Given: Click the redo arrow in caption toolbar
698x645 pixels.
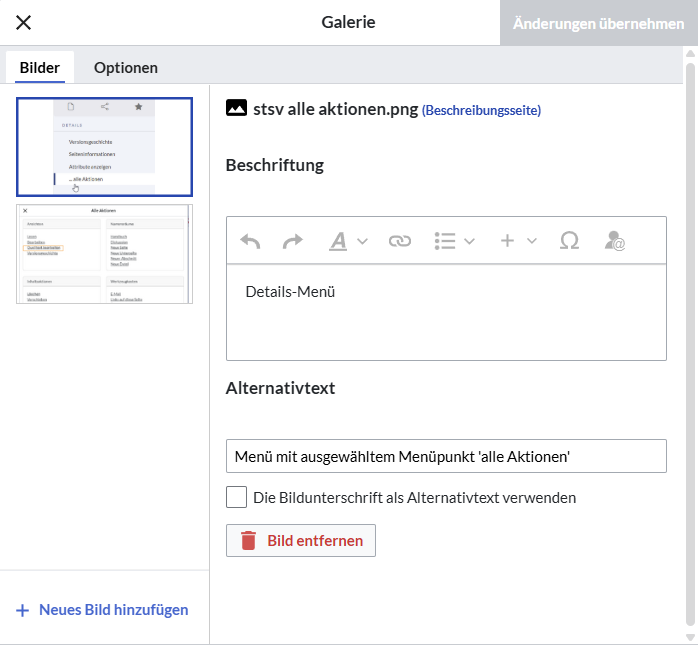Looking at the screenshot, I should click(x=292, y=241).
